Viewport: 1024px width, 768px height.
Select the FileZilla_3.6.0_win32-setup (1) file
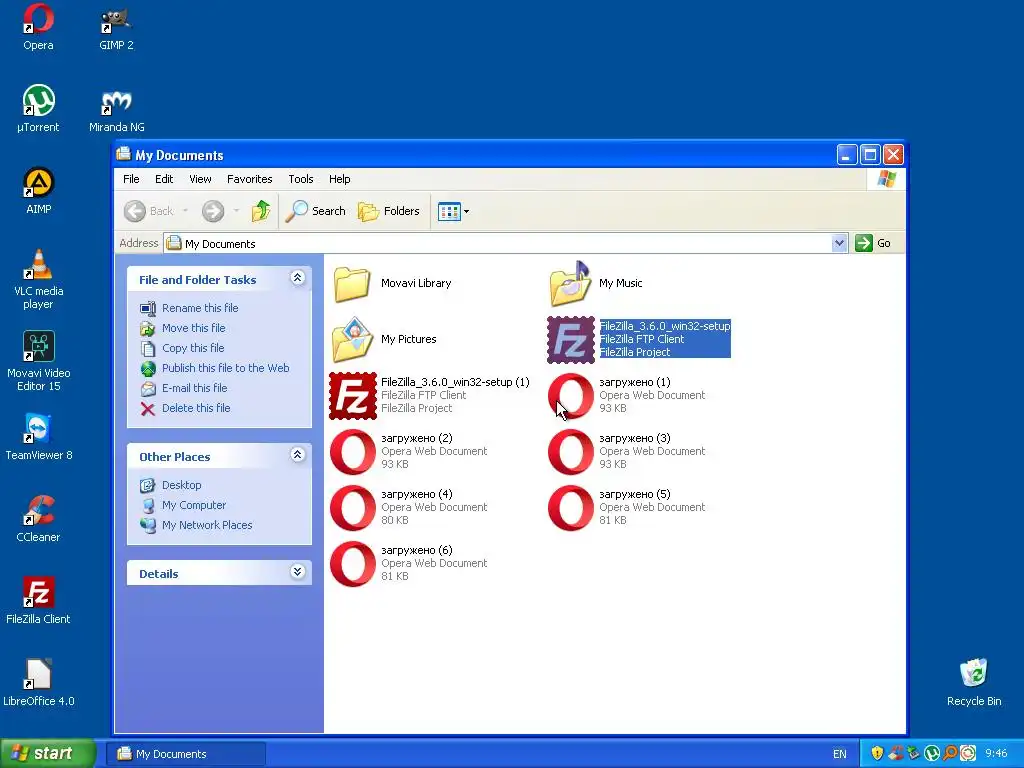430,396
